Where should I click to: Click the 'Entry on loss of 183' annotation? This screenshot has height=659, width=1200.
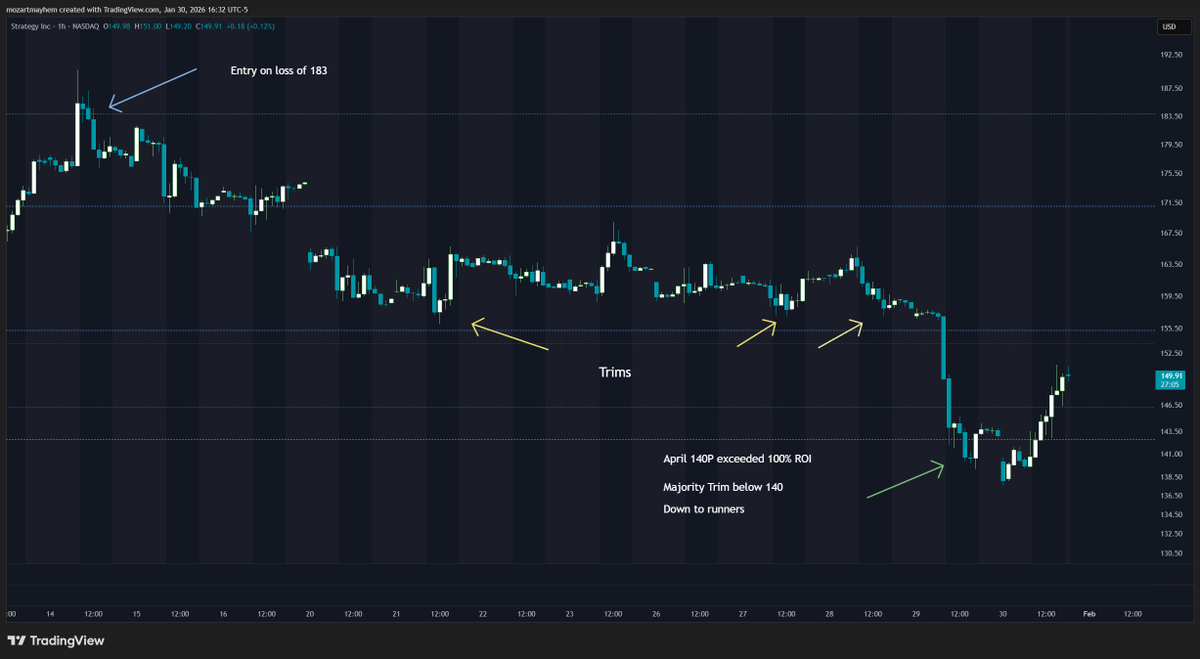(x=278, y=71)
